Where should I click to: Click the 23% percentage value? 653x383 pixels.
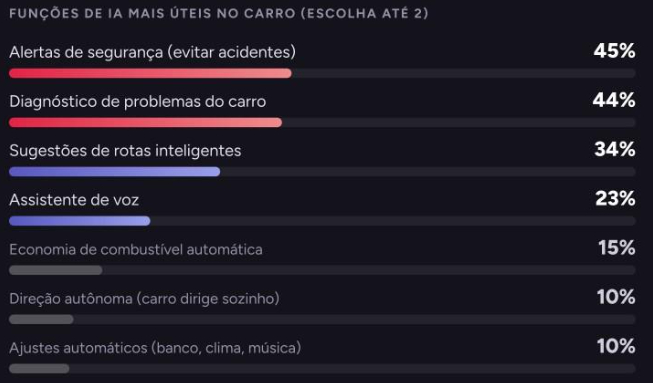(x=616, y=199)
